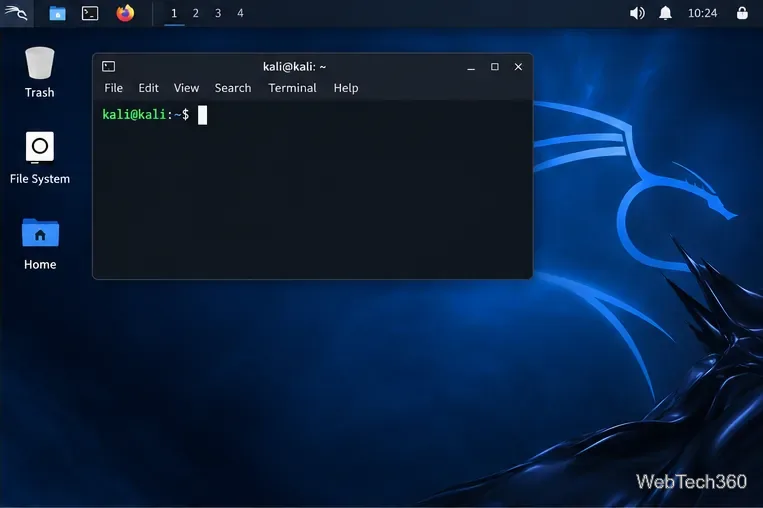Open the Kali applications menu dragon icon
The image size is (763, 508).
pyautogui.click(x=16, y=13)
